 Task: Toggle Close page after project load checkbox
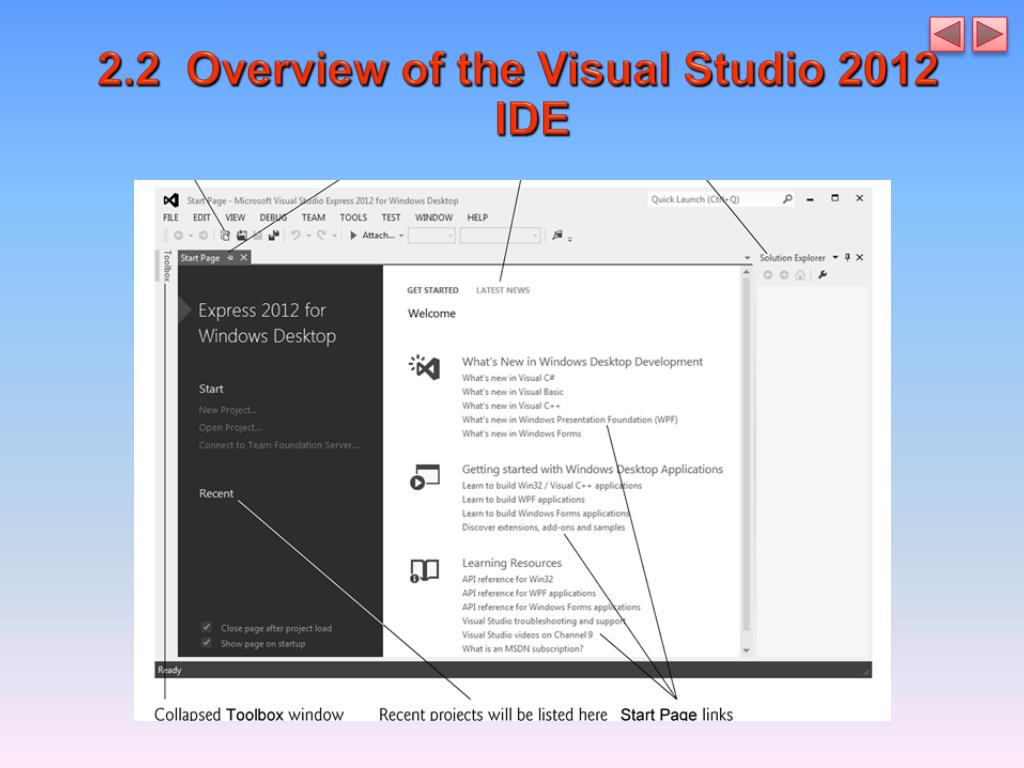pyautogui.click(x=206, y=628)
